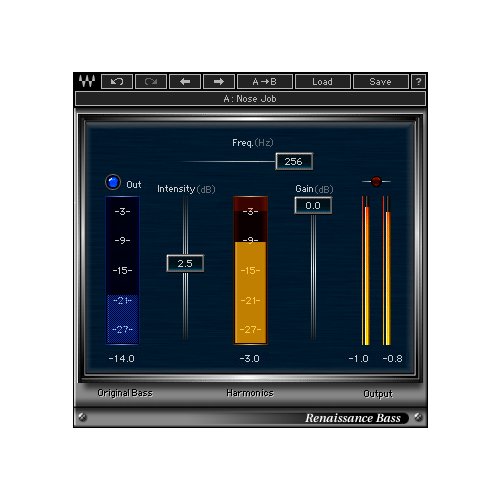Click the left output peak value -1.0
The width and height of the screenshot is (500, 500).
coord(358,359)
